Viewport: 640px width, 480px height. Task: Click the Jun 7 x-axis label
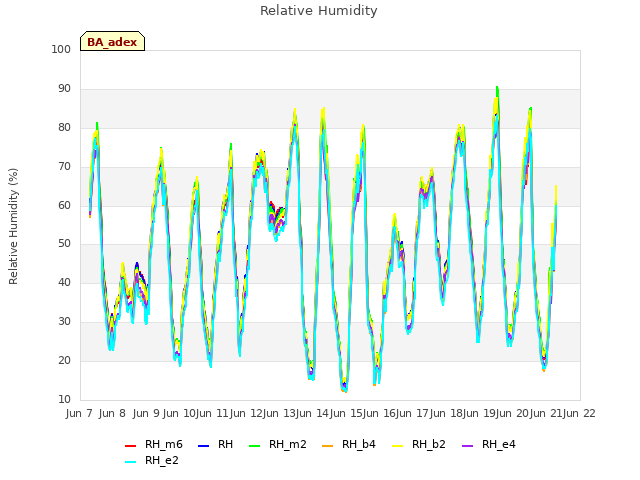79,413
